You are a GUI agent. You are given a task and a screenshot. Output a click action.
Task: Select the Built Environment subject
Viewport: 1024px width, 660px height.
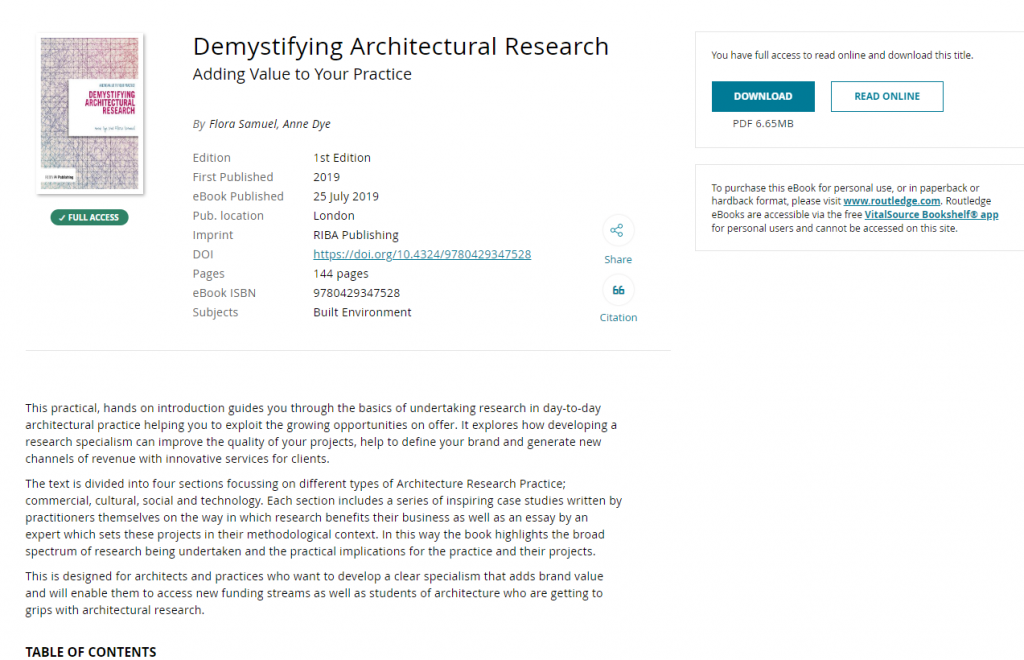click(x=362, y=312)
